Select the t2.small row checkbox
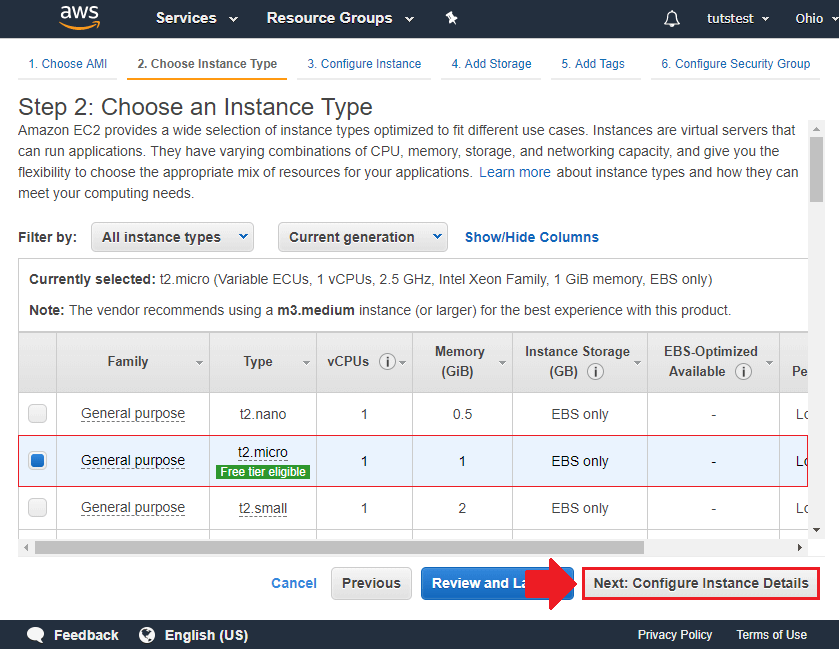Viewport: 839px width, 649px height. pos(37,507)
